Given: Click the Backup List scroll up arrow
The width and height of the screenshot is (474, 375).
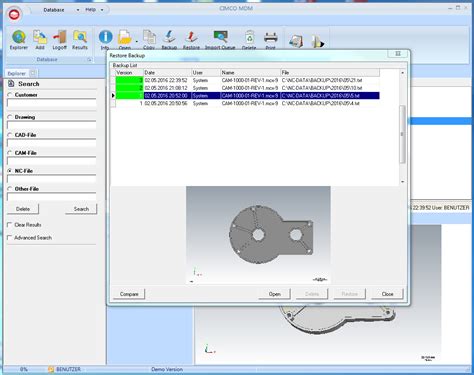Looking at the screenshot, I should [x=402, y=72].
